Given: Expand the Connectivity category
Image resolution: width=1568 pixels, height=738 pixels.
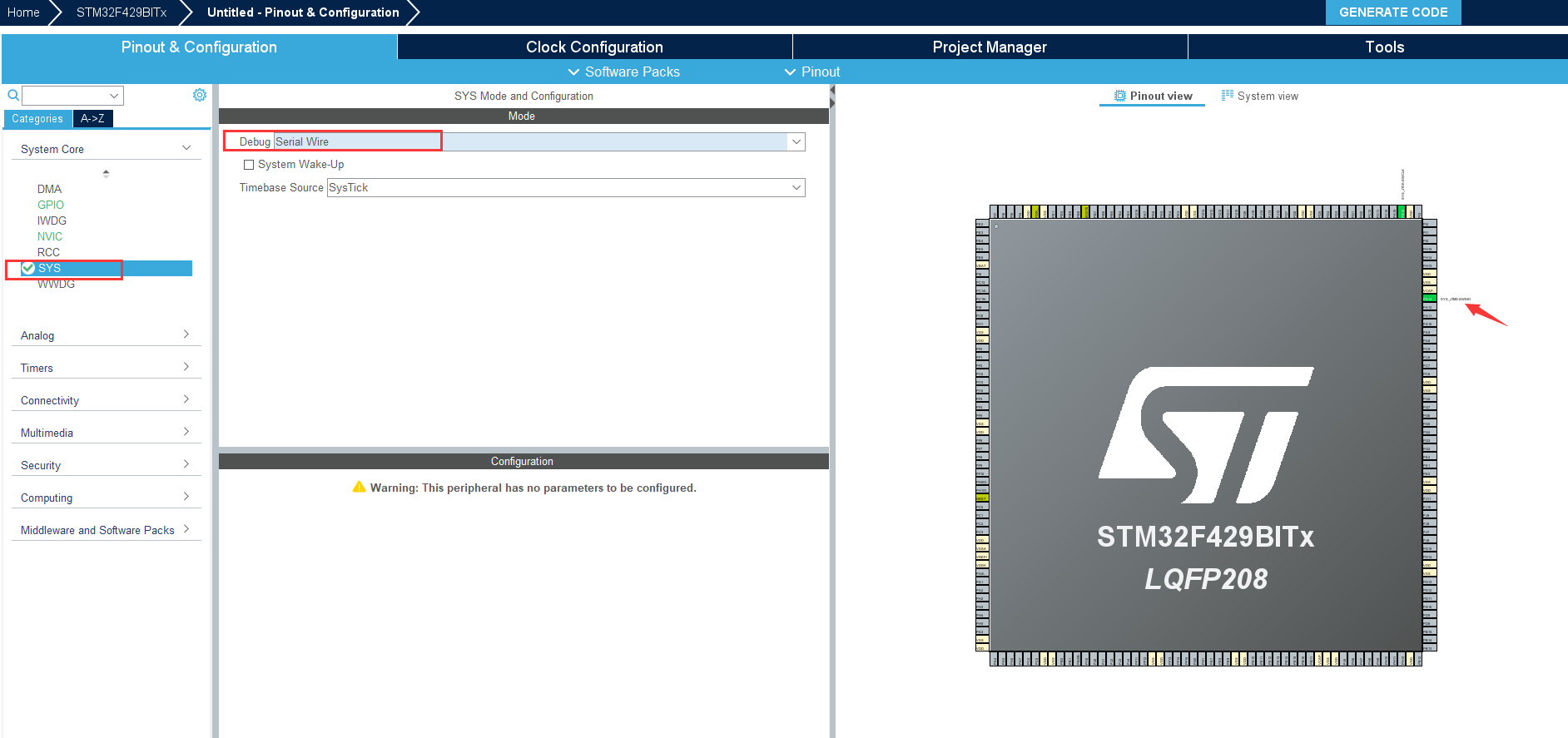Looking at the screenshot, I should [x=107, y=400].
